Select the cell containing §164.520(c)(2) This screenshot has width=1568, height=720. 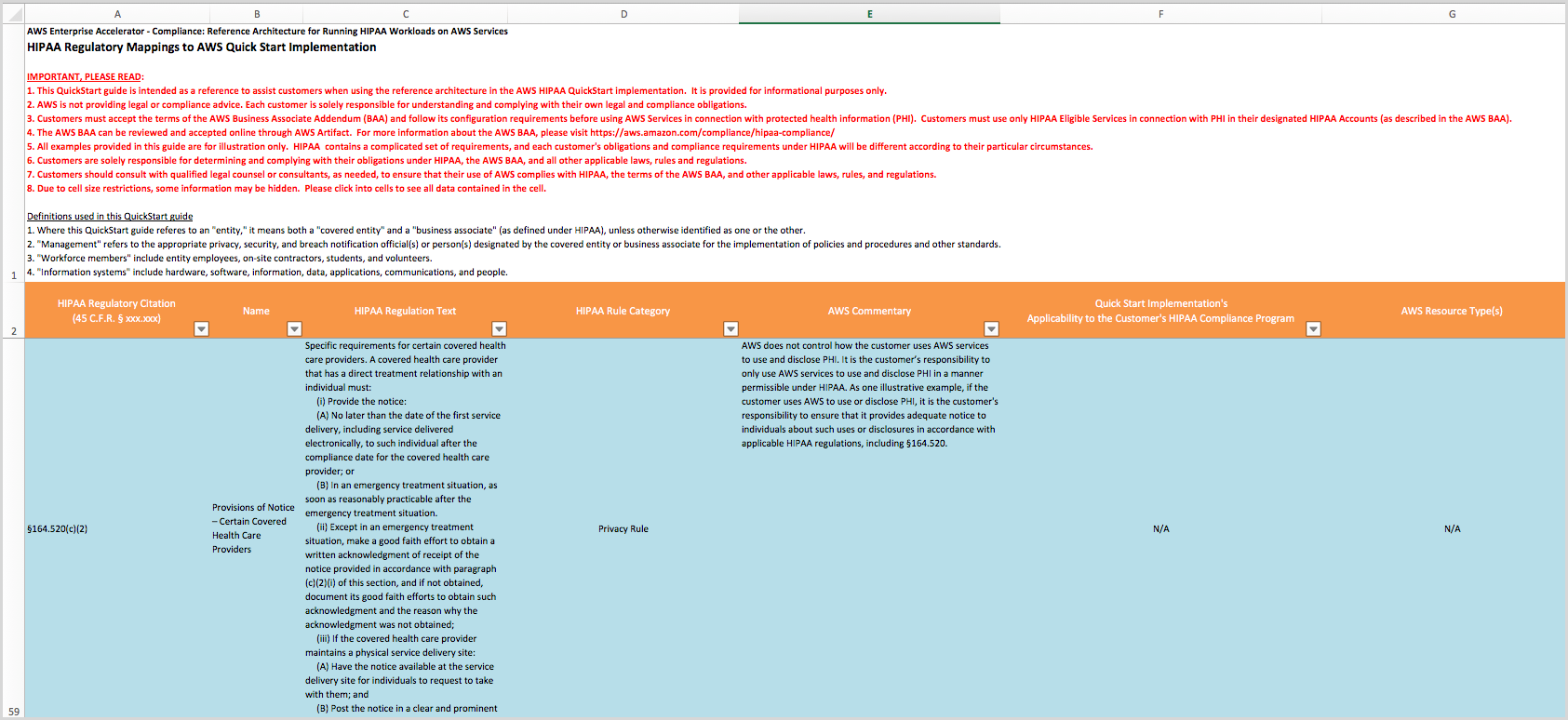point(117,528)
